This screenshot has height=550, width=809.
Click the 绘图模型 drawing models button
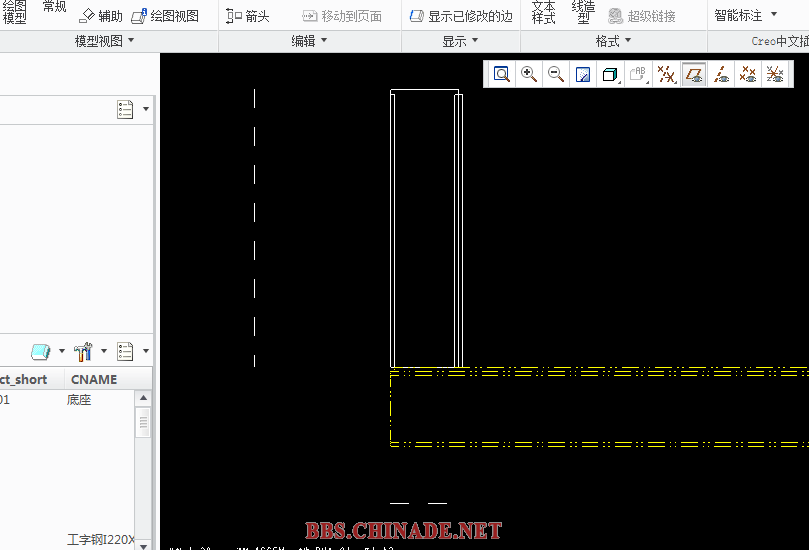tap(14, 12)
